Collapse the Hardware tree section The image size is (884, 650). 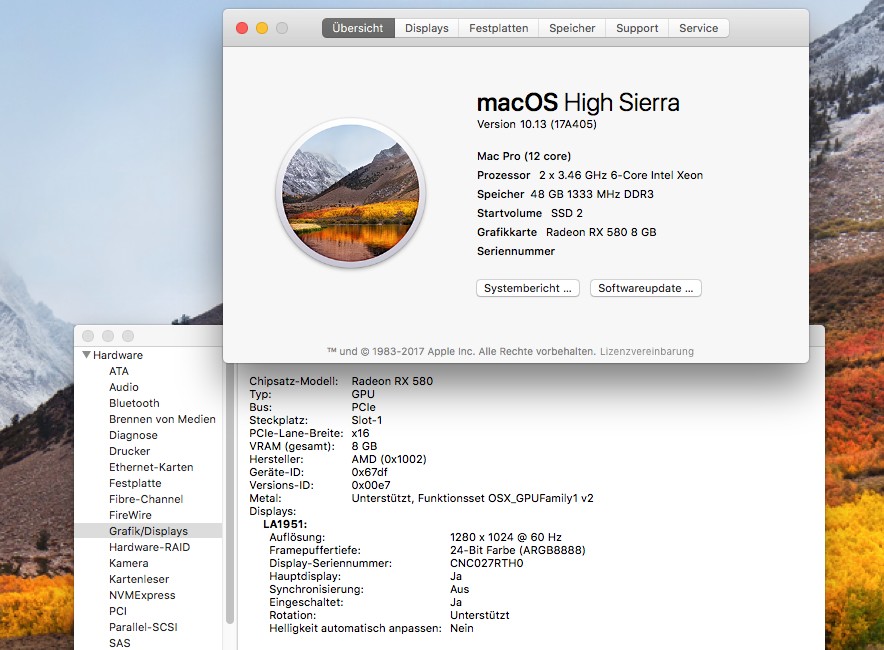point(86,355)
